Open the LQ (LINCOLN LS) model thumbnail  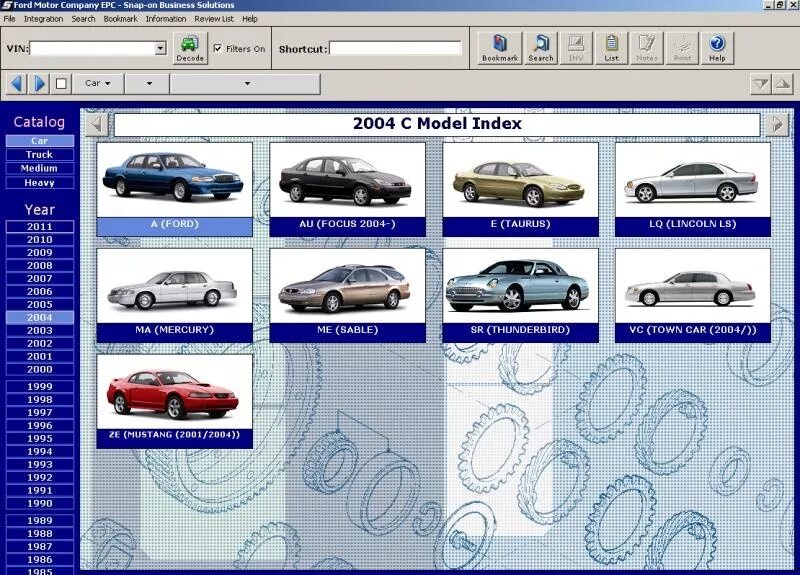point(693,189)
